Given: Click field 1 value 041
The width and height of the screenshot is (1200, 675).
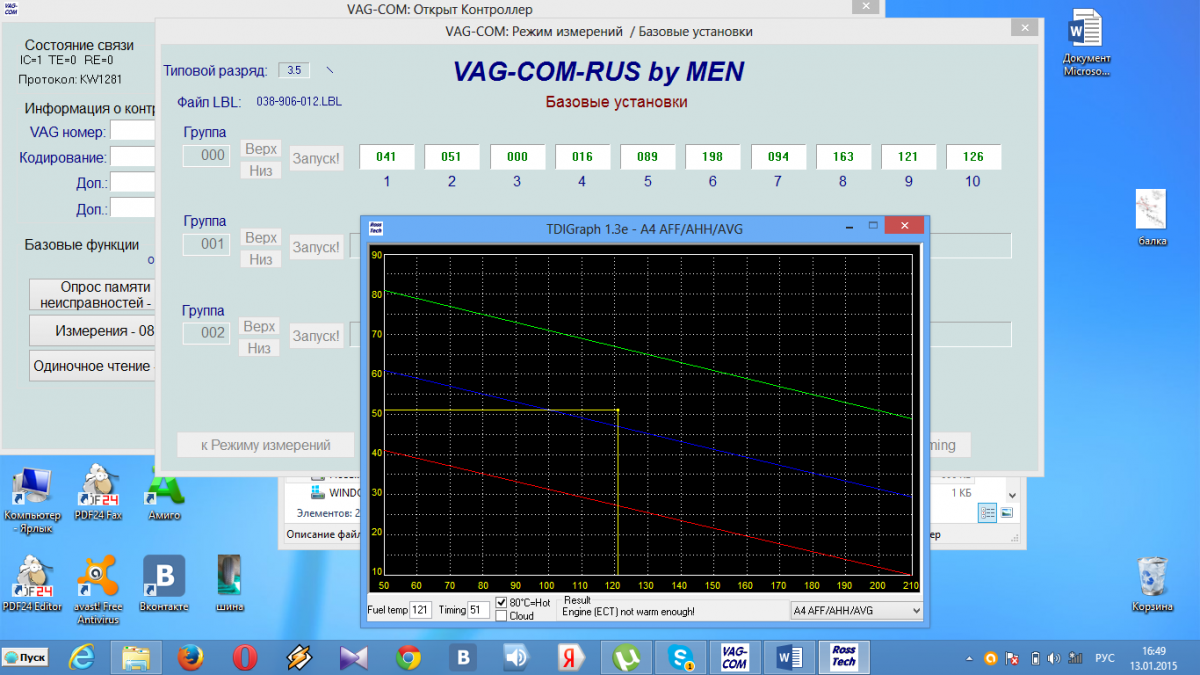Looking at the screenshot, I should pos(386,157).
